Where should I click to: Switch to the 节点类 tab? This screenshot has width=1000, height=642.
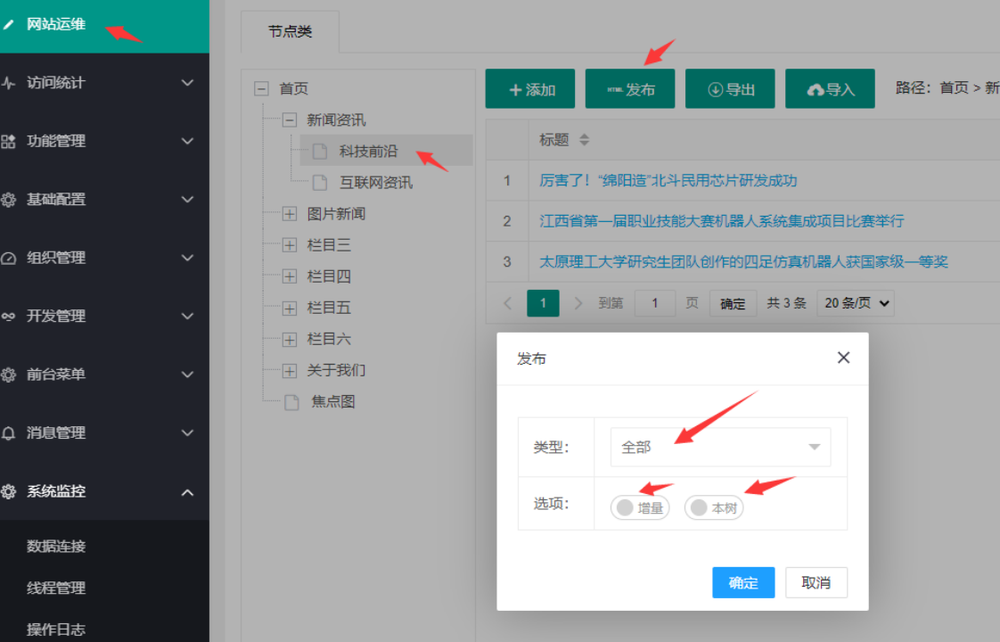point(290,32)
